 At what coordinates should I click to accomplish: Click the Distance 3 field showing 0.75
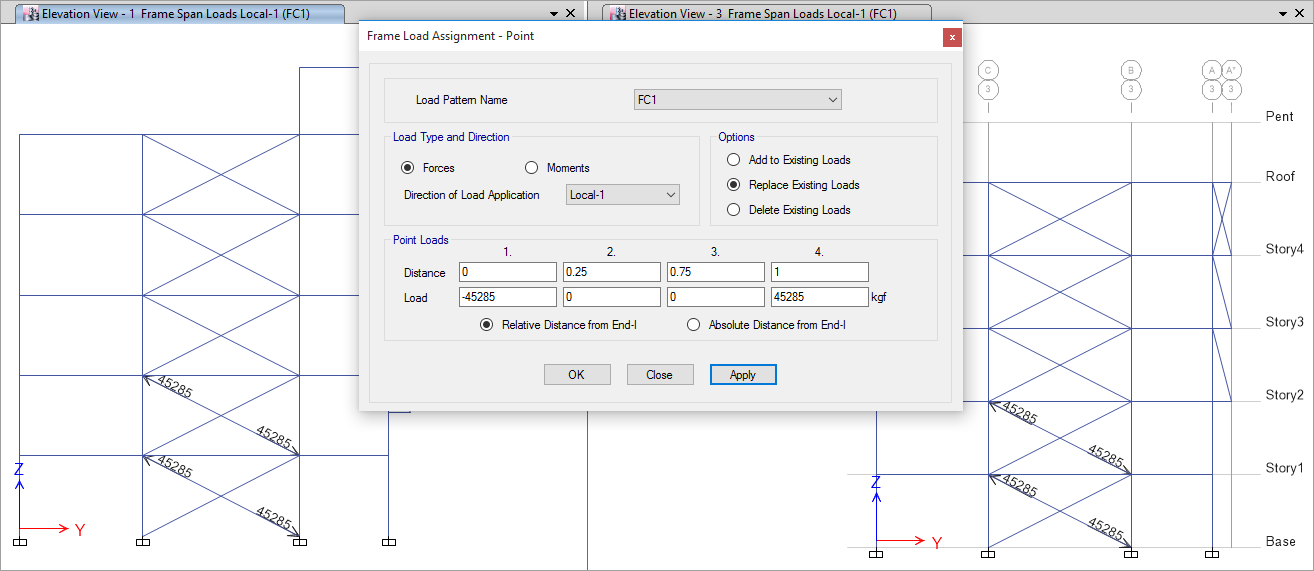(x=715, y=272)
